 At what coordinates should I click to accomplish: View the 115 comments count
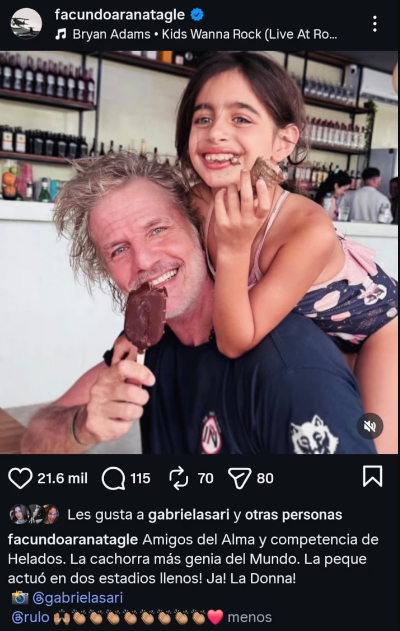pyautogui.click(x=140, y=478)
